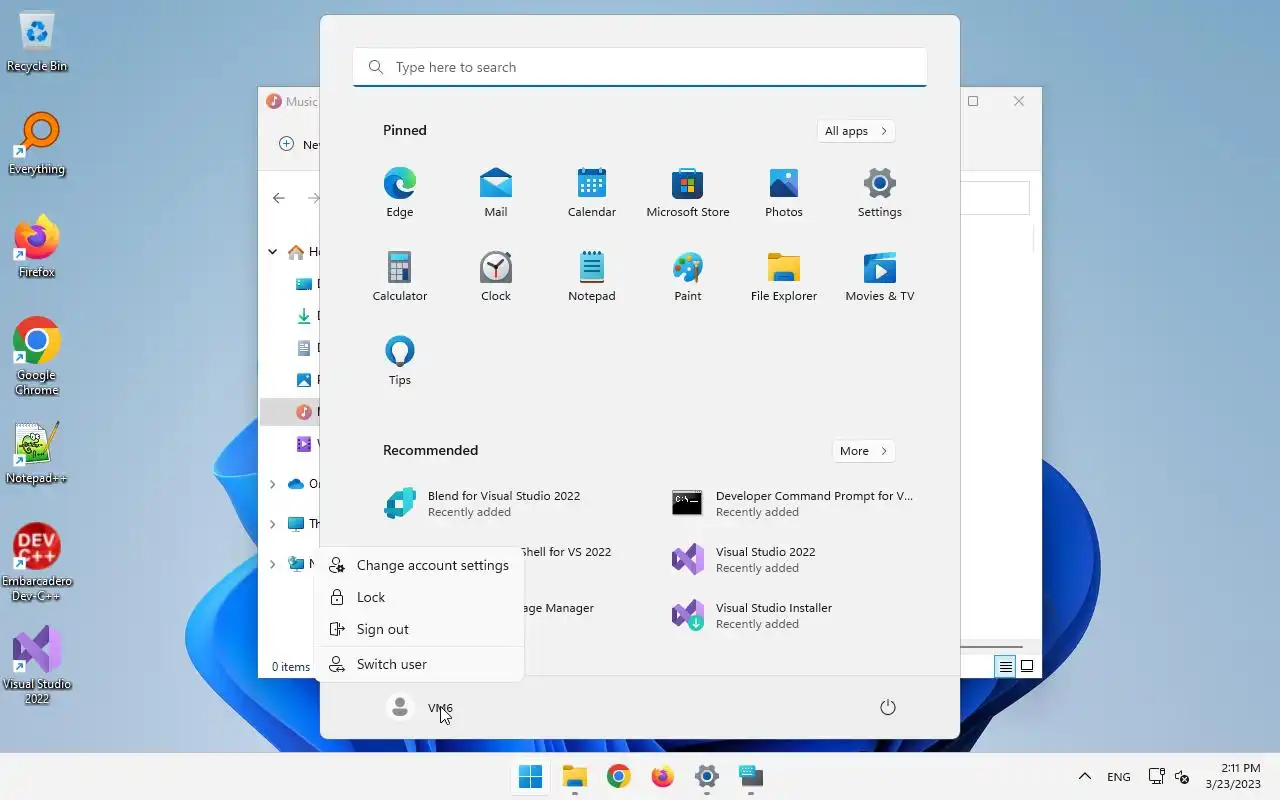Open Recycle Bin on desktop
The image size is (1280, 800).
[37, 42]
